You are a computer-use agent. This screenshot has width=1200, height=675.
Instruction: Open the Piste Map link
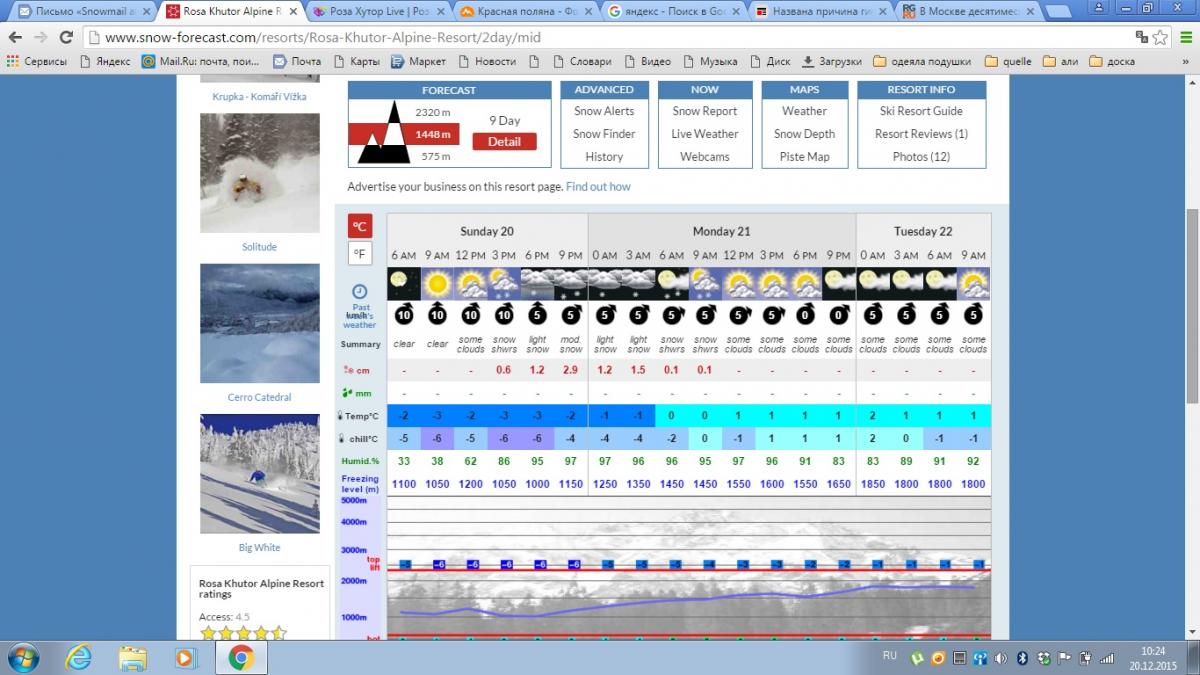(804, 157)
